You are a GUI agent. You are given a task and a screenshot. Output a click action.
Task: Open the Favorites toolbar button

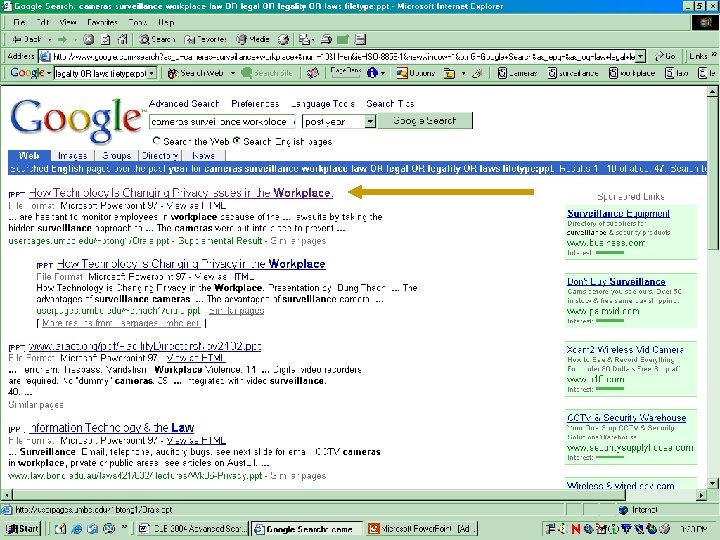point(205,39)
